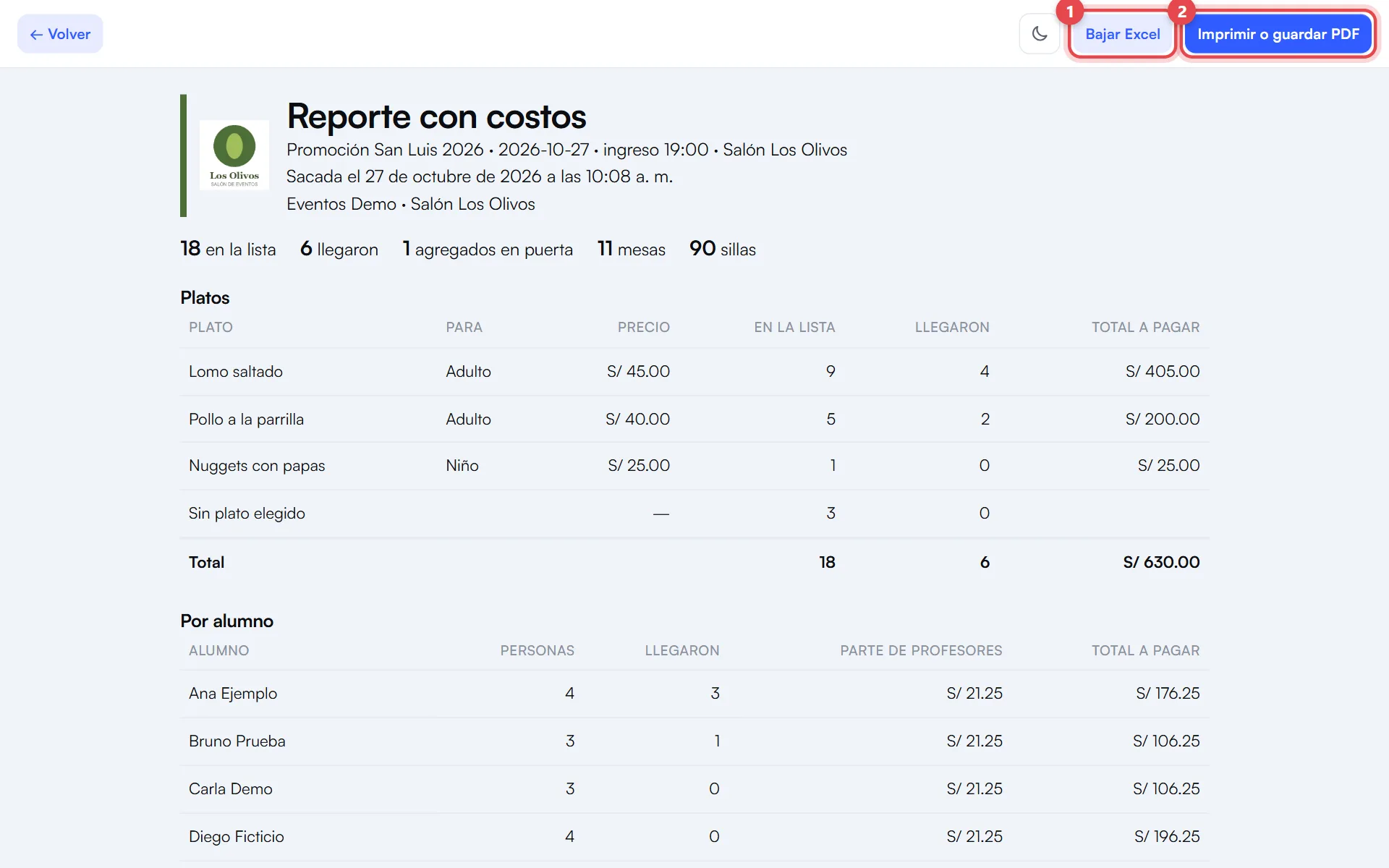Click LLEGARON header in Por alumno table
The width and height of the screenshot is (1389, 868).
(x=682, y=650)
